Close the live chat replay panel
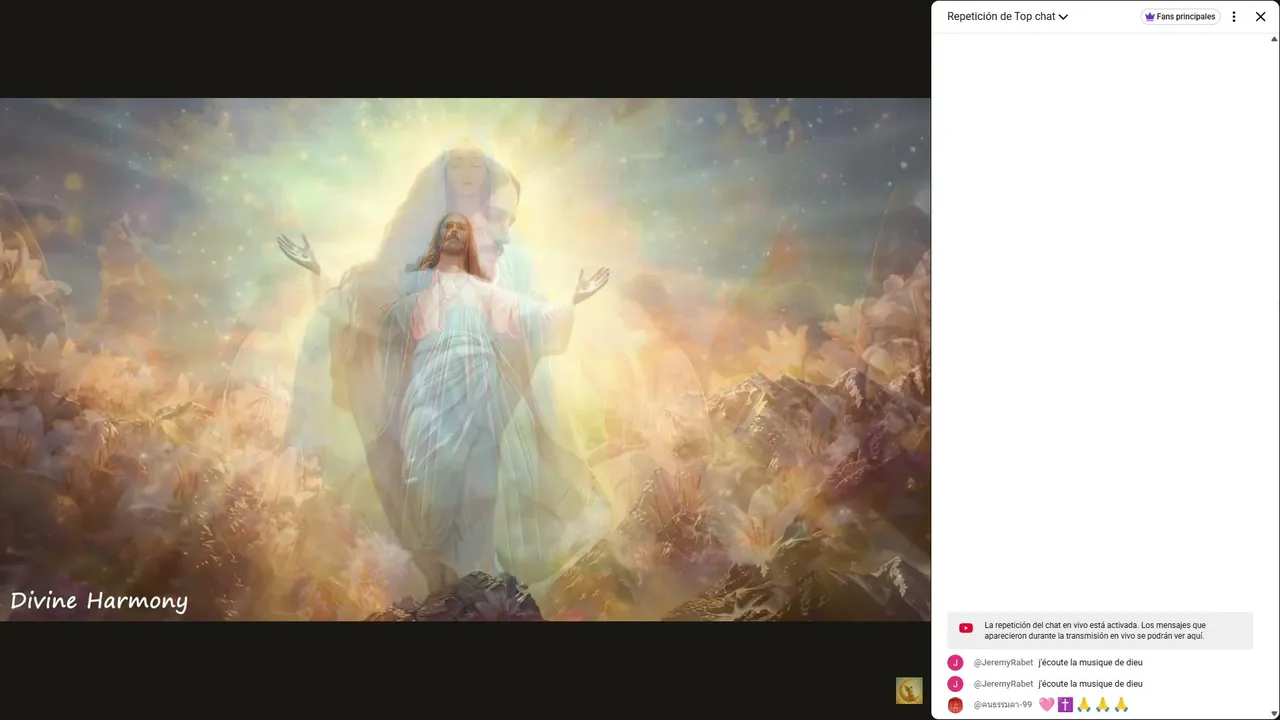This screenshot has height=720, width=1280. click(1260, 17)
